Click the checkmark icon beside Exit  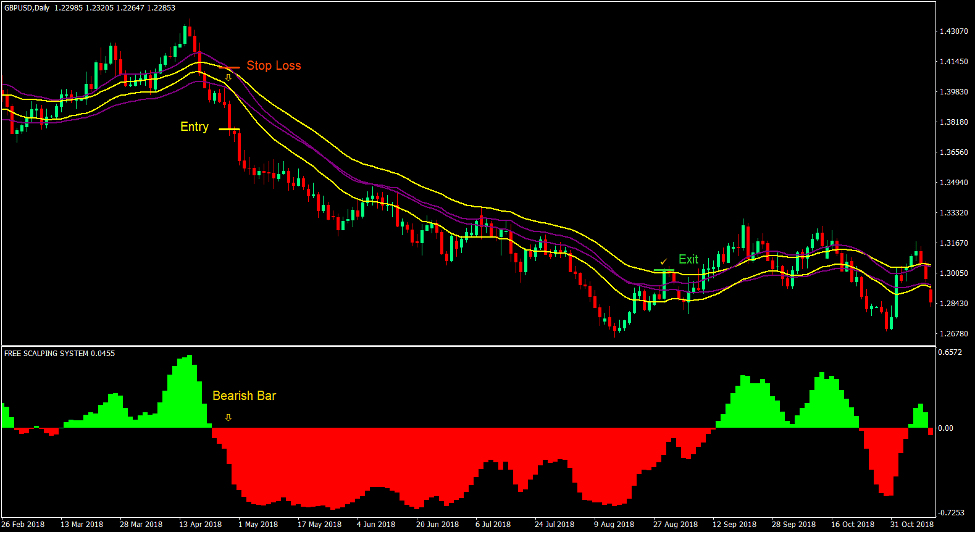pos(663,261)
